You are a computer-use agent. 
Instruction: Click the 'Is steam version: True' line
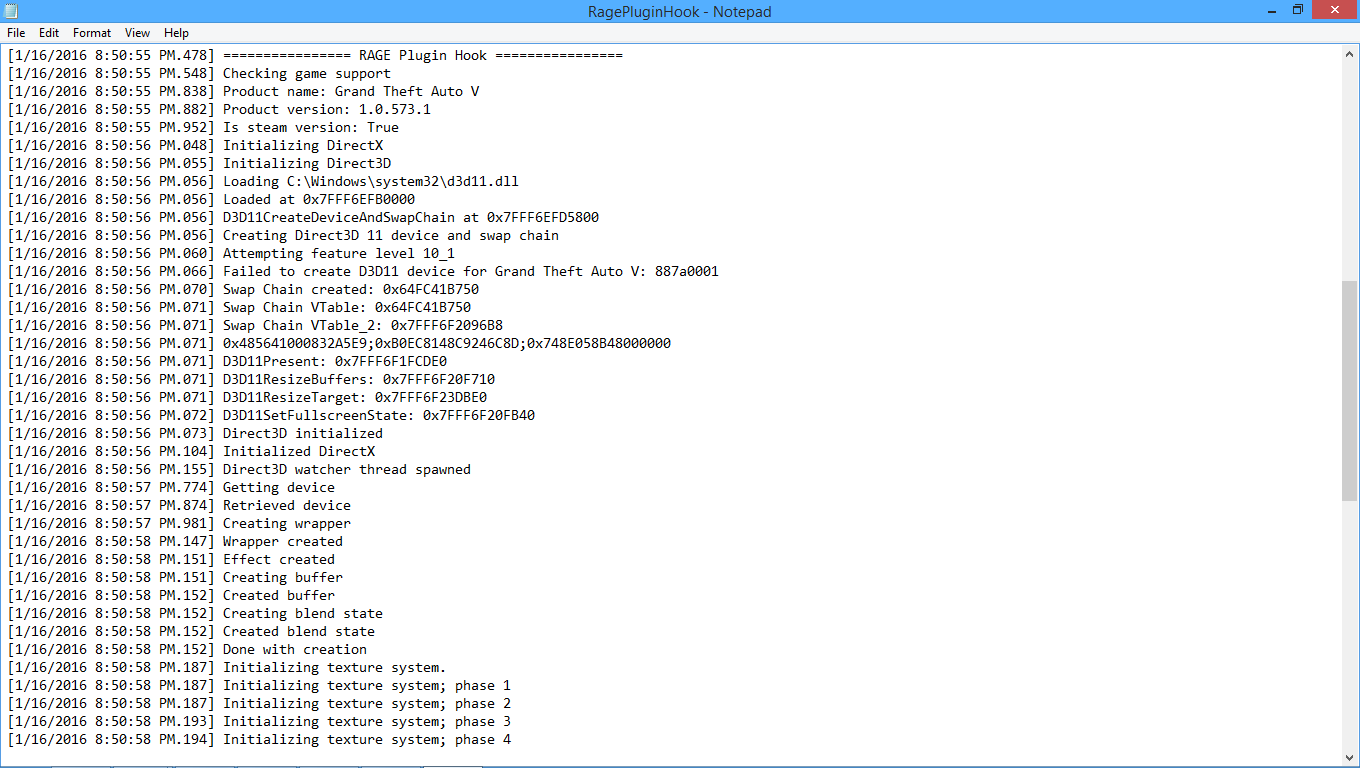[x=203, y=127]
